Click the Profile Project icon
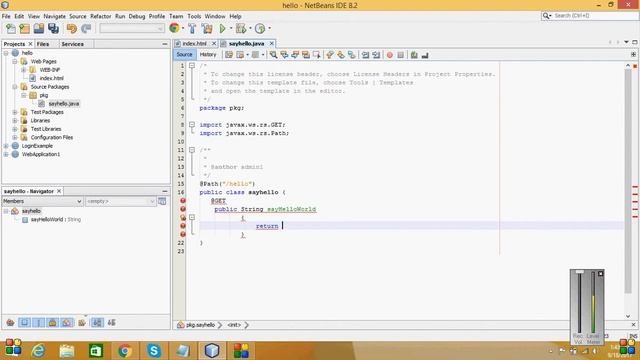The height and width of the screenshot is (360, 640). point(260,29)
